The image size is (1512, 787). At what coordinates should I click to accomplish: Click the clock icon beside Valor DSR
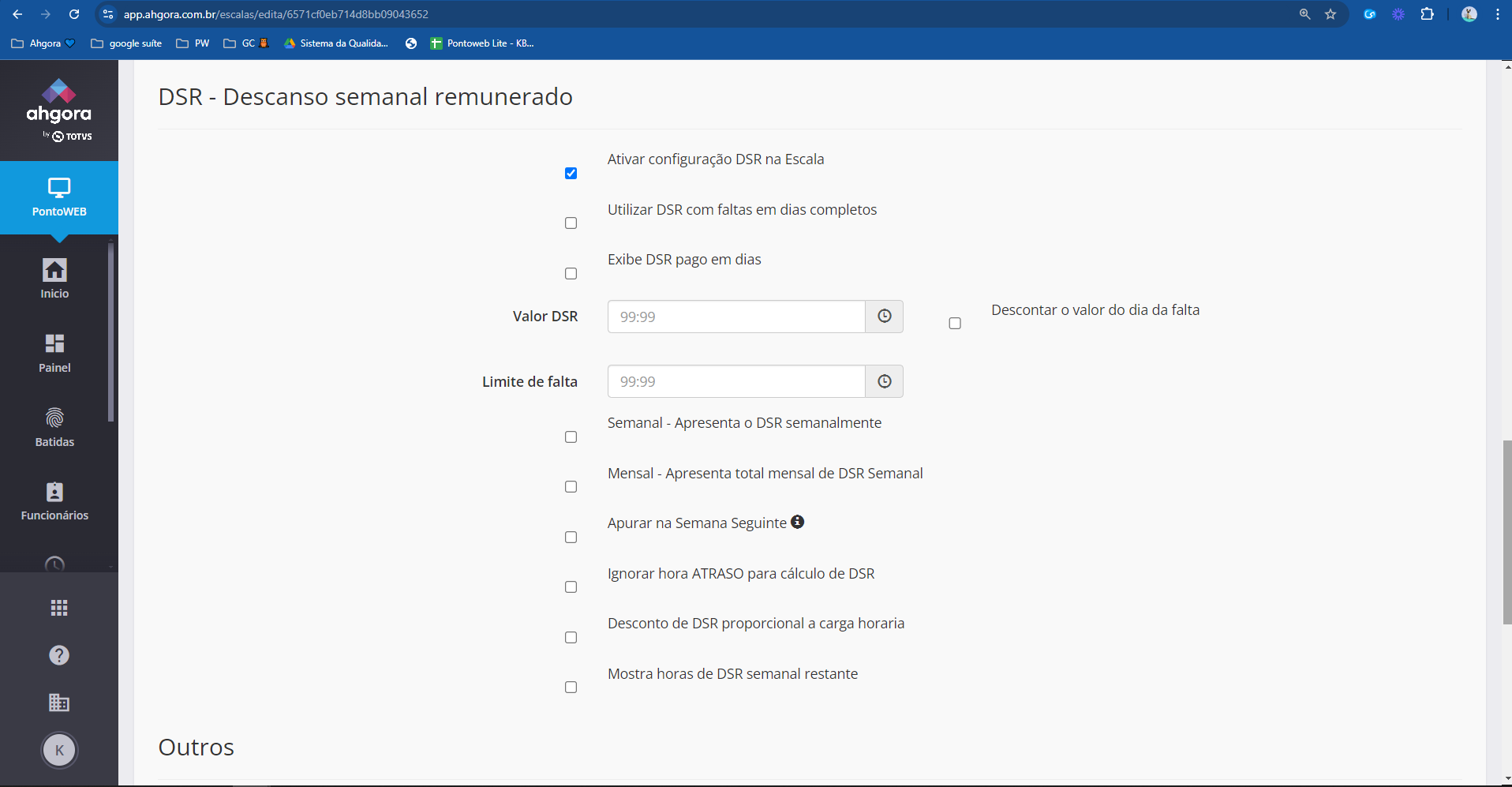point(885,317)
